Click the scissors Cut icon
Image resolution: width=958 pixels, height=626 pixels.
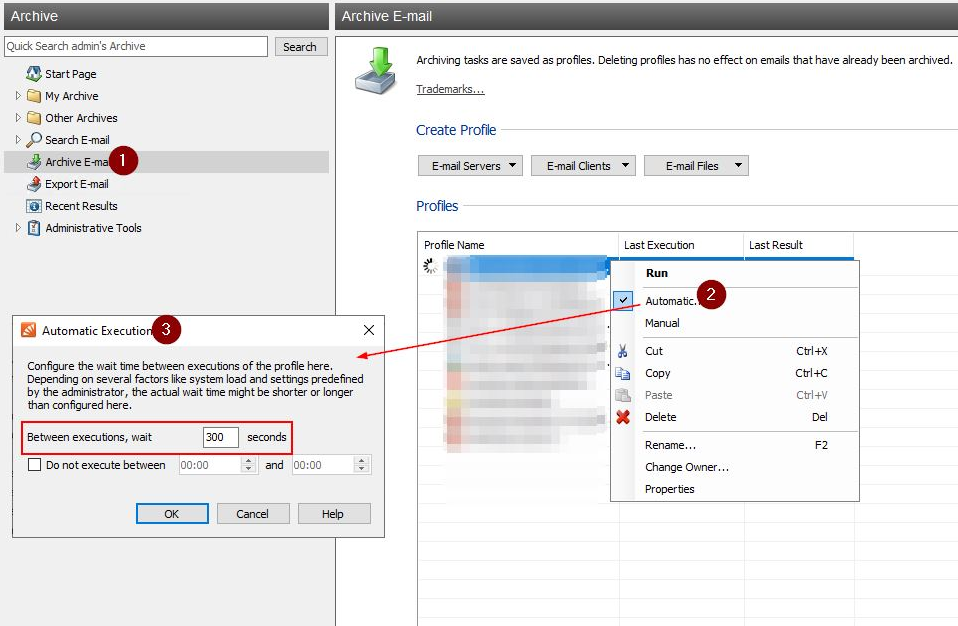pos(623,351)
